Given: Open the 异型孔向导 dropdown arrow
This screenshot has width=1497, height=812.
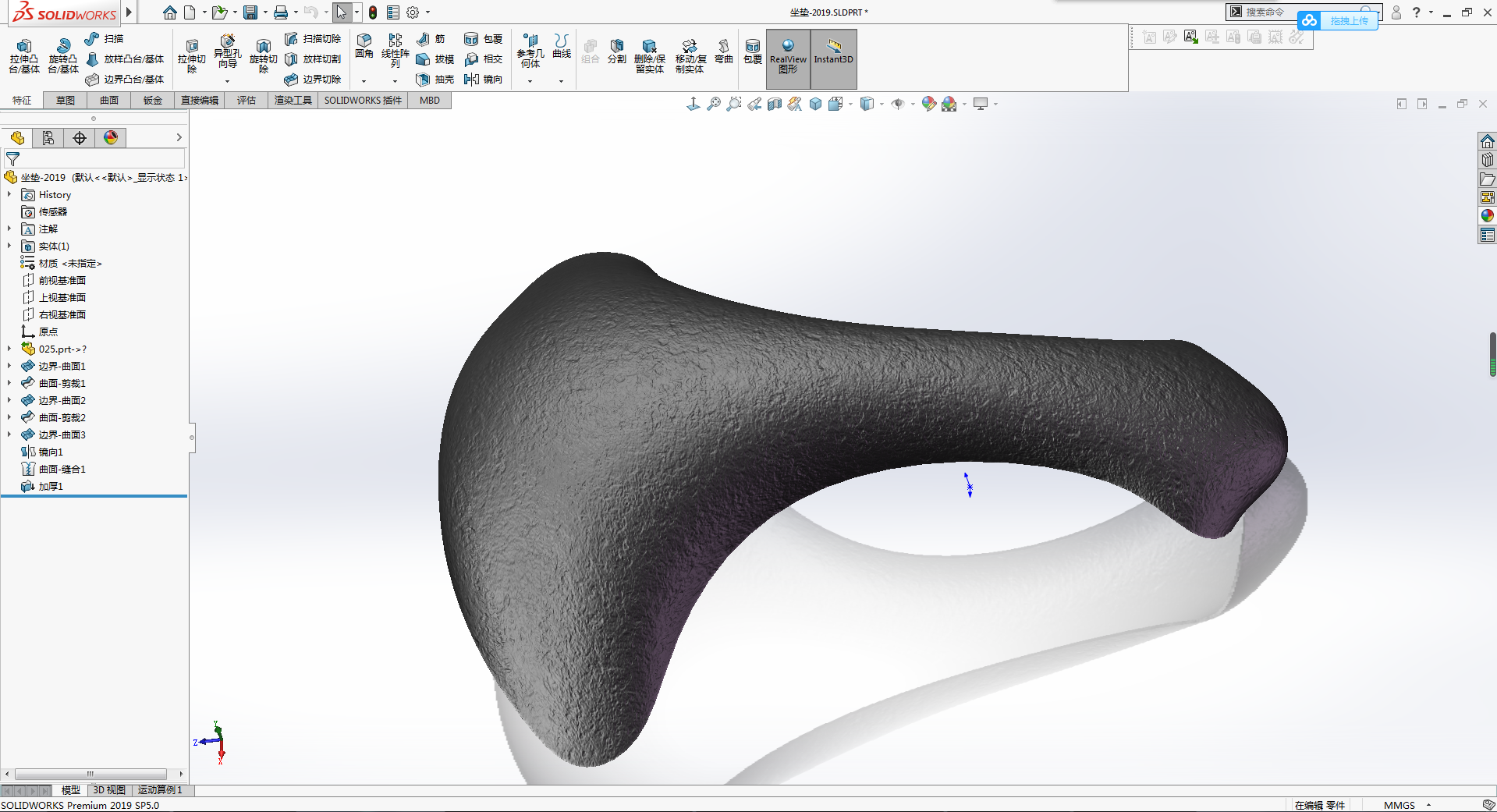Looking at the screenshot, I should pyautogui.click(x=227, y=81).
